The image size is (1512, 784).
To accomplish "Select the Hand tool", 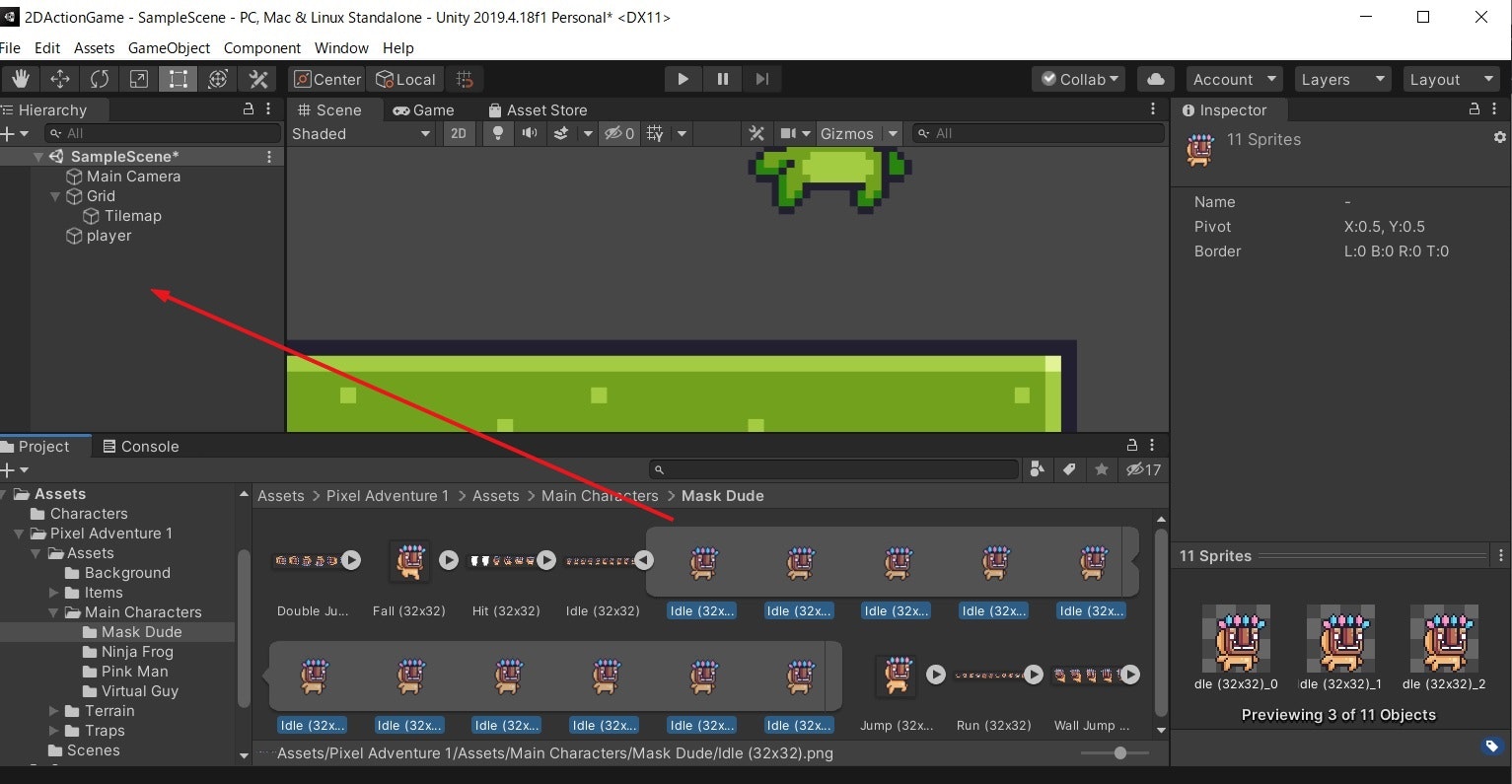I will tap(21, 79).
